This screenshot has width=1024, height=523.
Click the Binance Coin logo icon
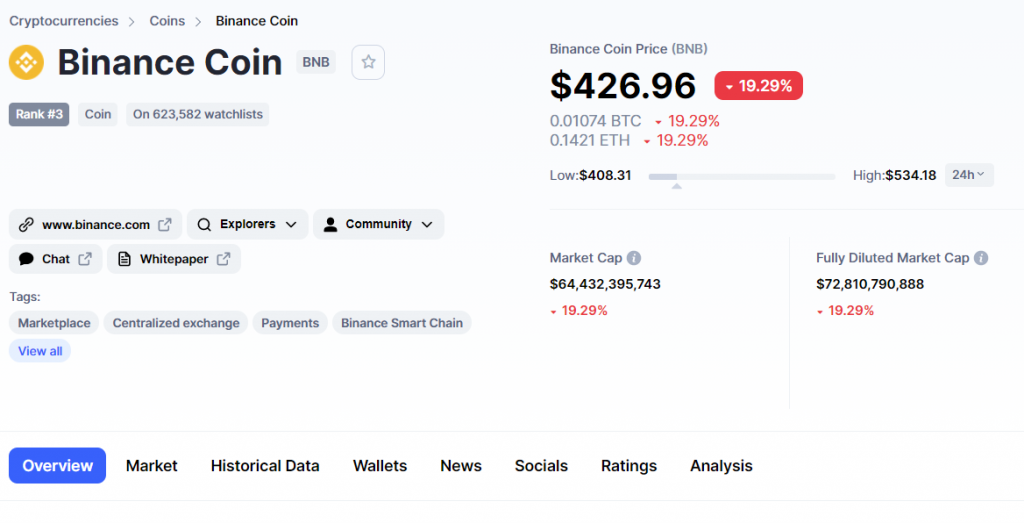point(26,62)
